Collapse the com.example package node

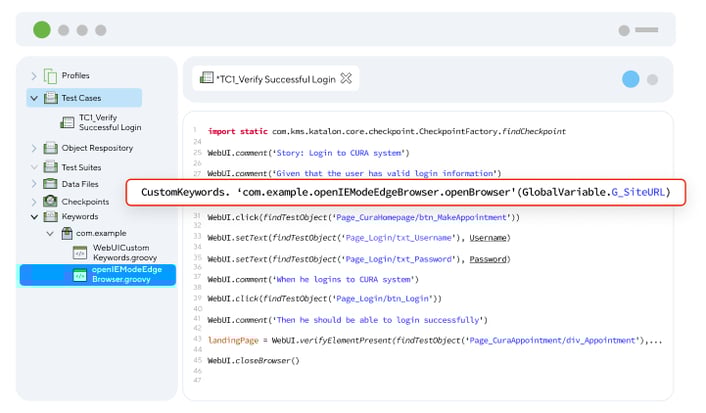tap(50, 233)
